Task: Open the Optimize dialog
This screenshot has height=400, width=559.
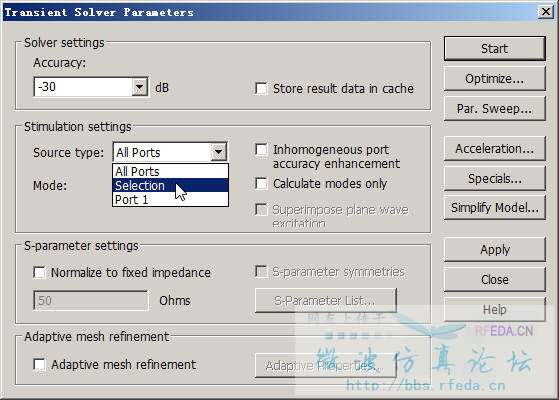Action: pyautogui.click(x=494, y=78)
